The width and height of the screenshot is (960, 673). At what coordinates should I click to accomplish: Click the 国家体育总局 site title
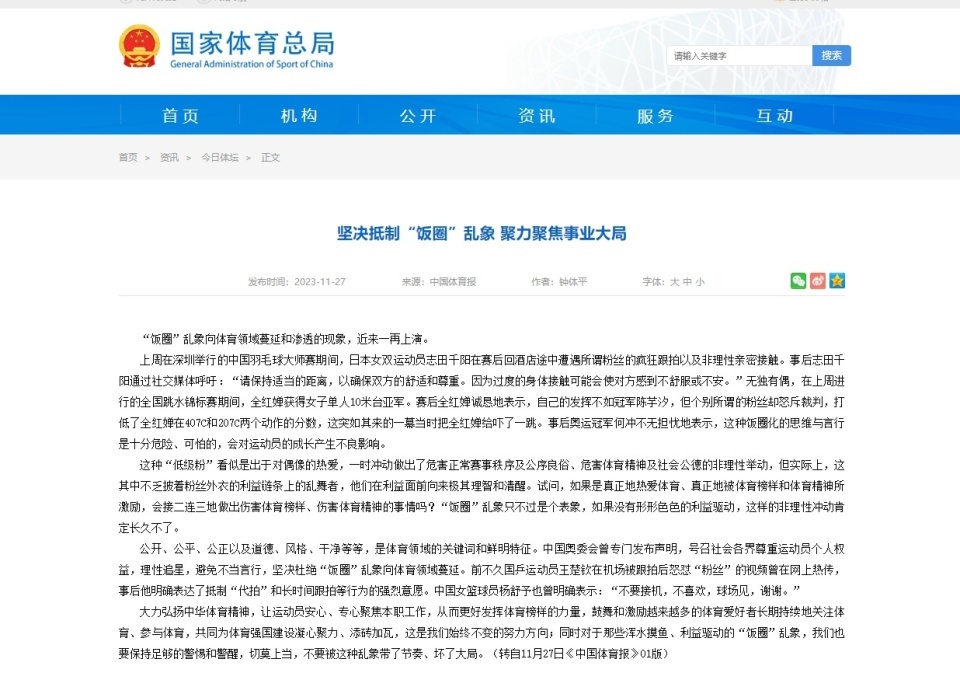[251, 44]
